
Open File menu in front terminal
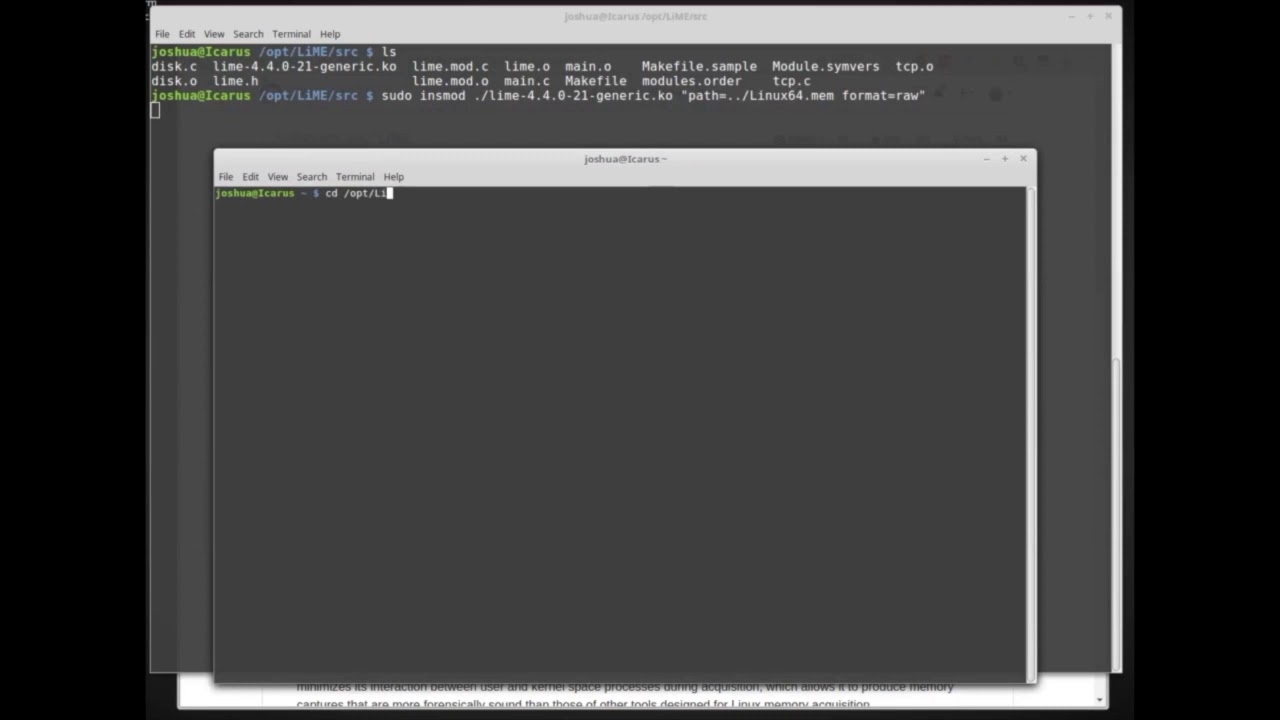(x=226, y=177)
